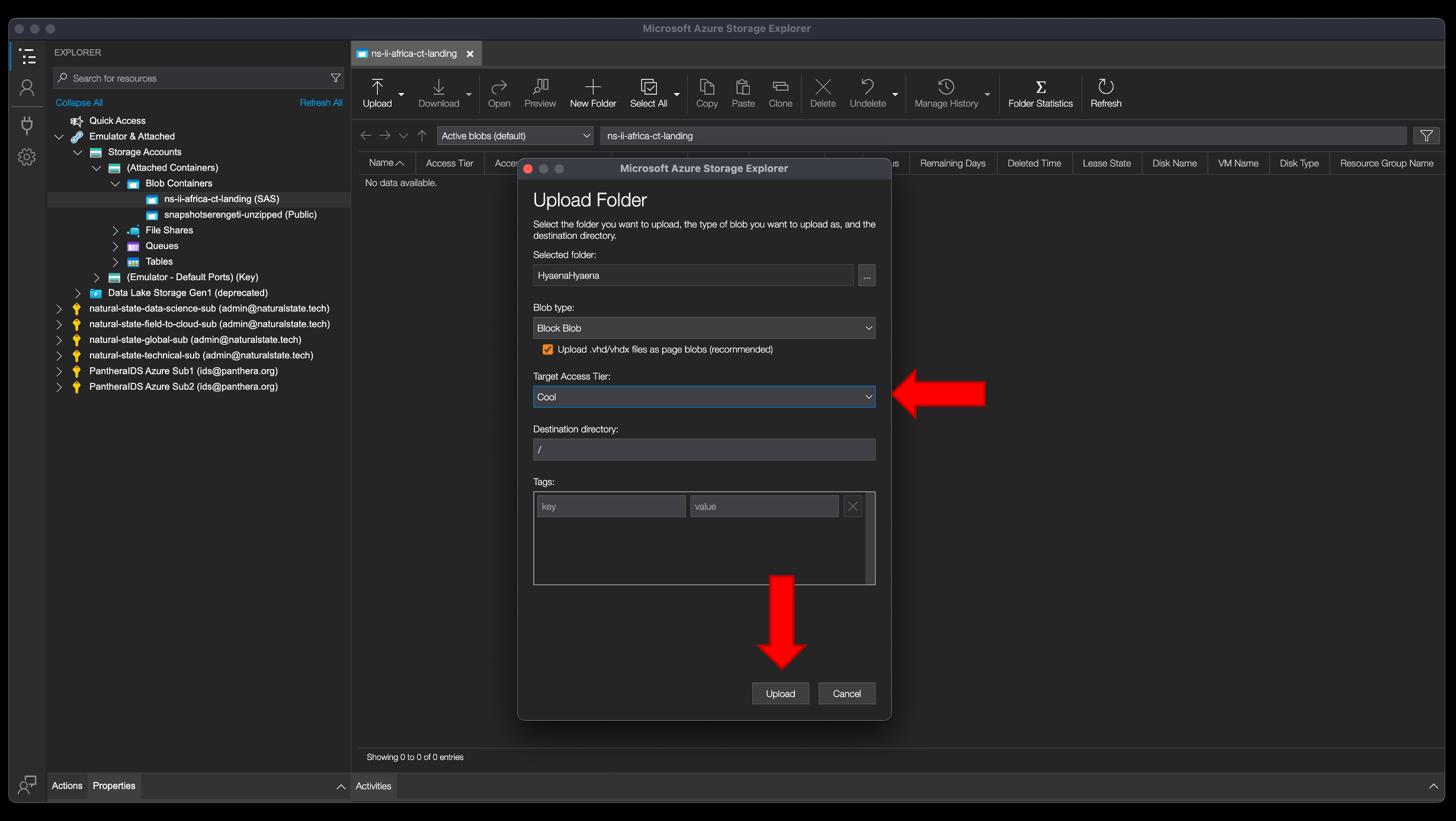Click Cancel in Upload Folder dialog
The width and height of the screenshot is (1456, 821).
(x=846, y=694)
